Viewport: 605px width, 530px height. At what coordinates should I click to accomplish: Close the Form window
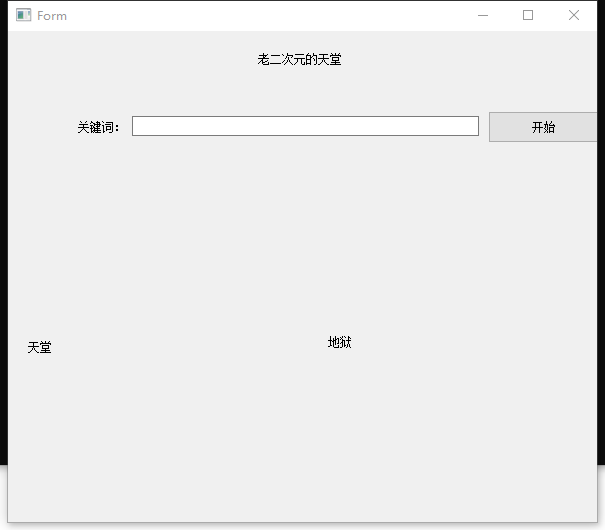[x=574, y=15]
